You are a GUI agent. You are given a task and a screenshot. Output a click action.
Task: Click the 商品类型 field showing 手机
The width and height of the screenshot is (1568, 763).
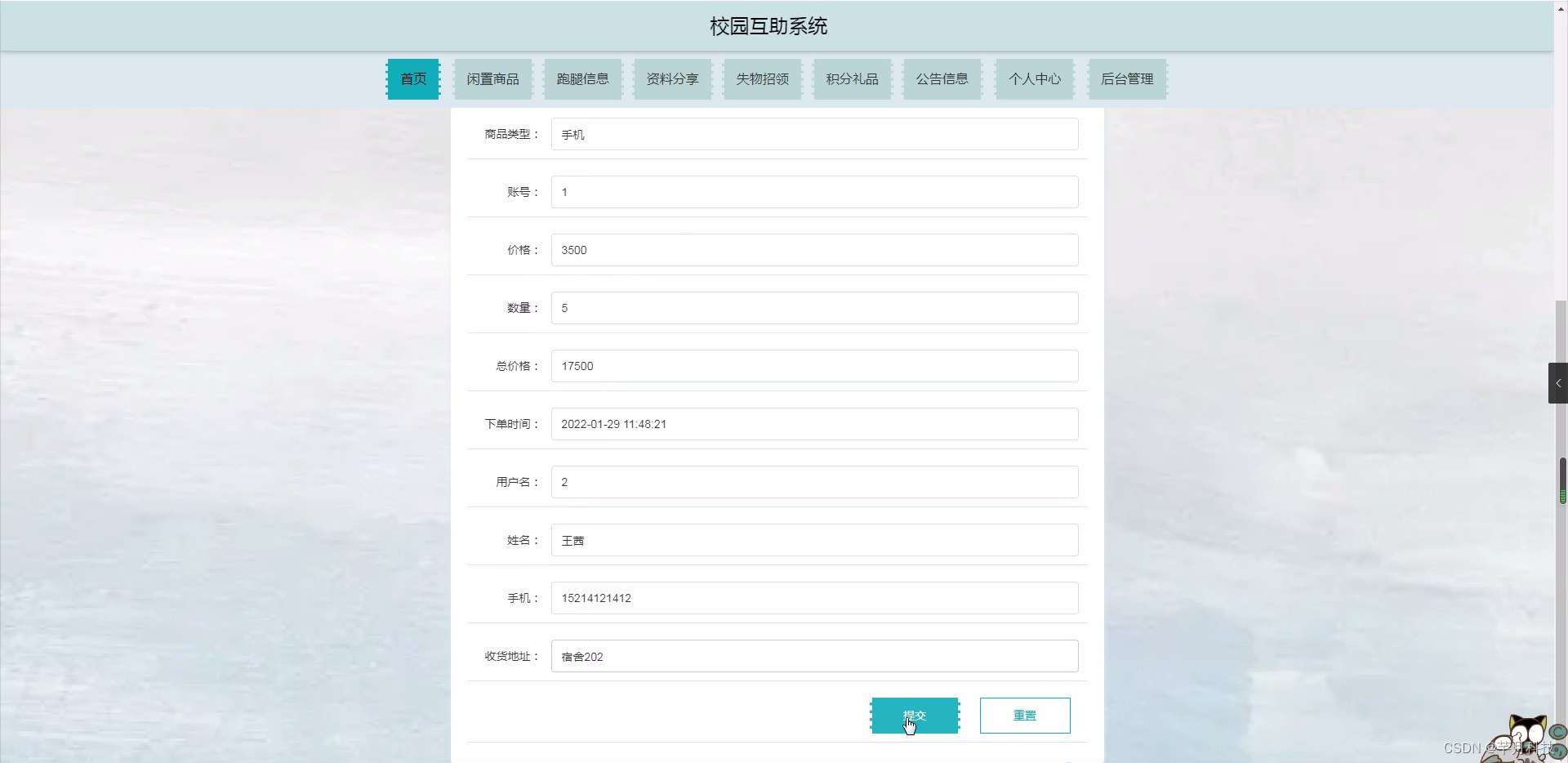tap(814, 133)
